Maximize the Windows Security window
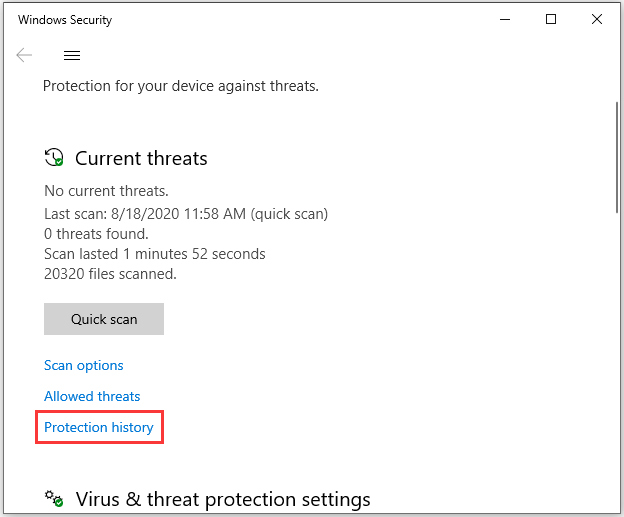This screenshot has width=624, height=517. 551,19
